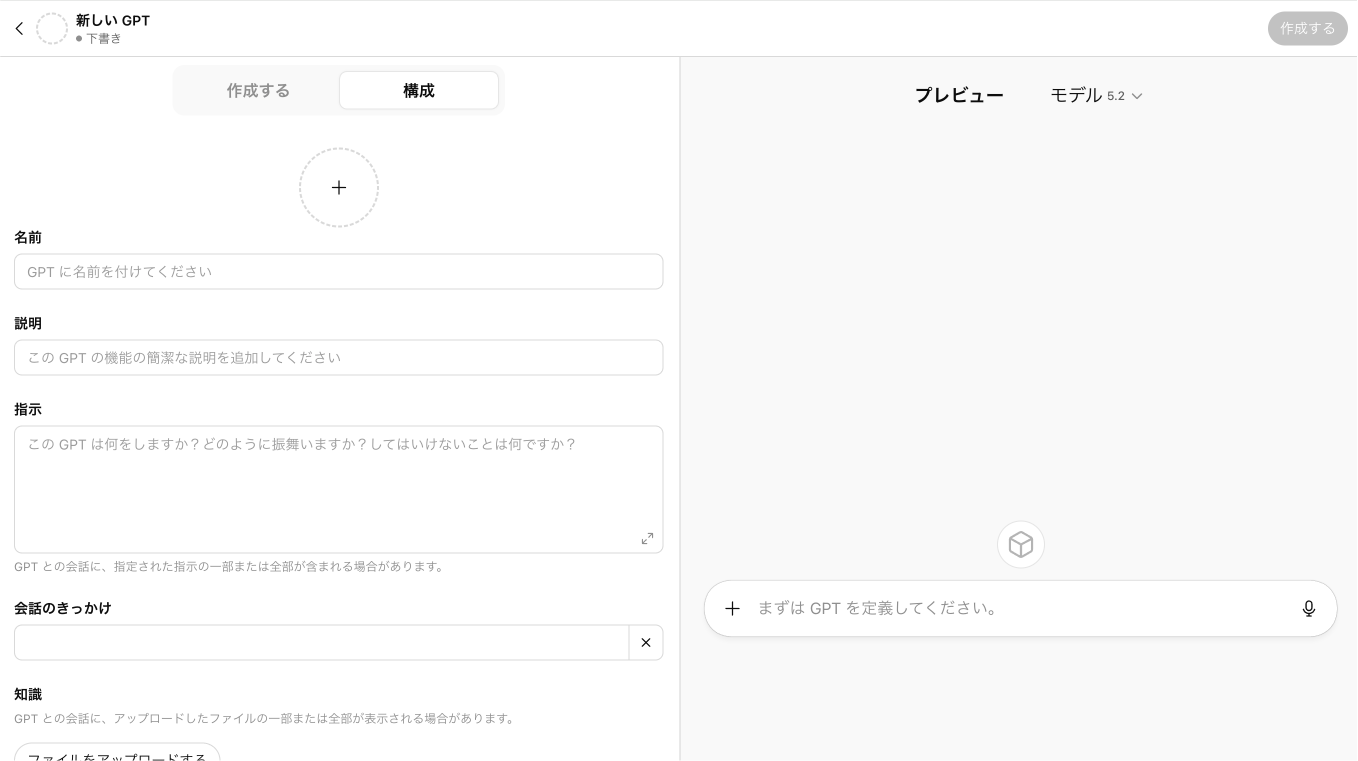Click the 新しい GPT title in the header
The width and height of the screenshot is (1358, 761).
[113, 20]
